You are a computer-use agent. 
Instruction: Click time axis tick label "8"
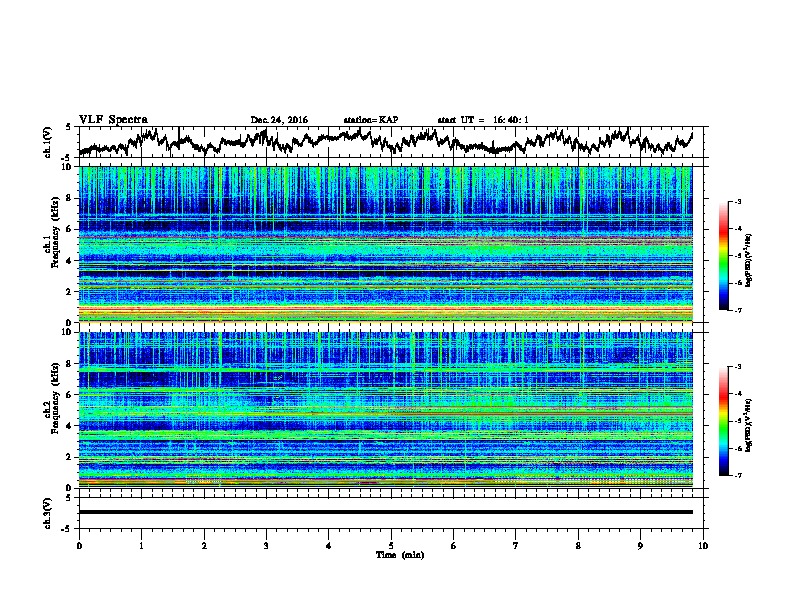pos(578,546)
